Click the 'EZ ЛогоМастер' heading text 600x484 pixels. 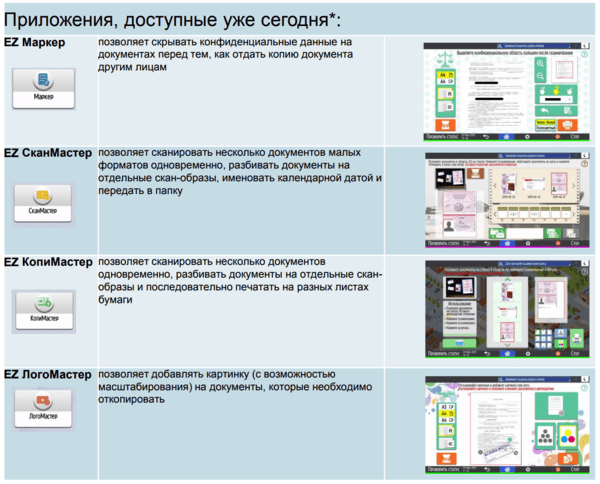click(47, 374)
